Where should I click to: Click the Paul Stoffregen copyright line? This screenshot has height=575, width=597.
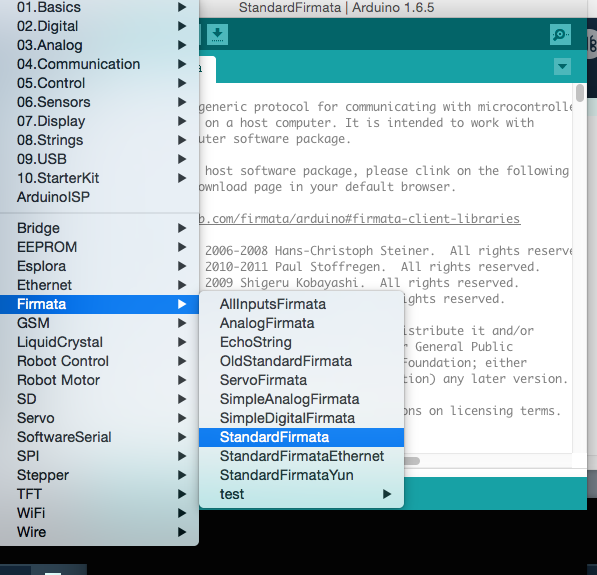point(372,267)
